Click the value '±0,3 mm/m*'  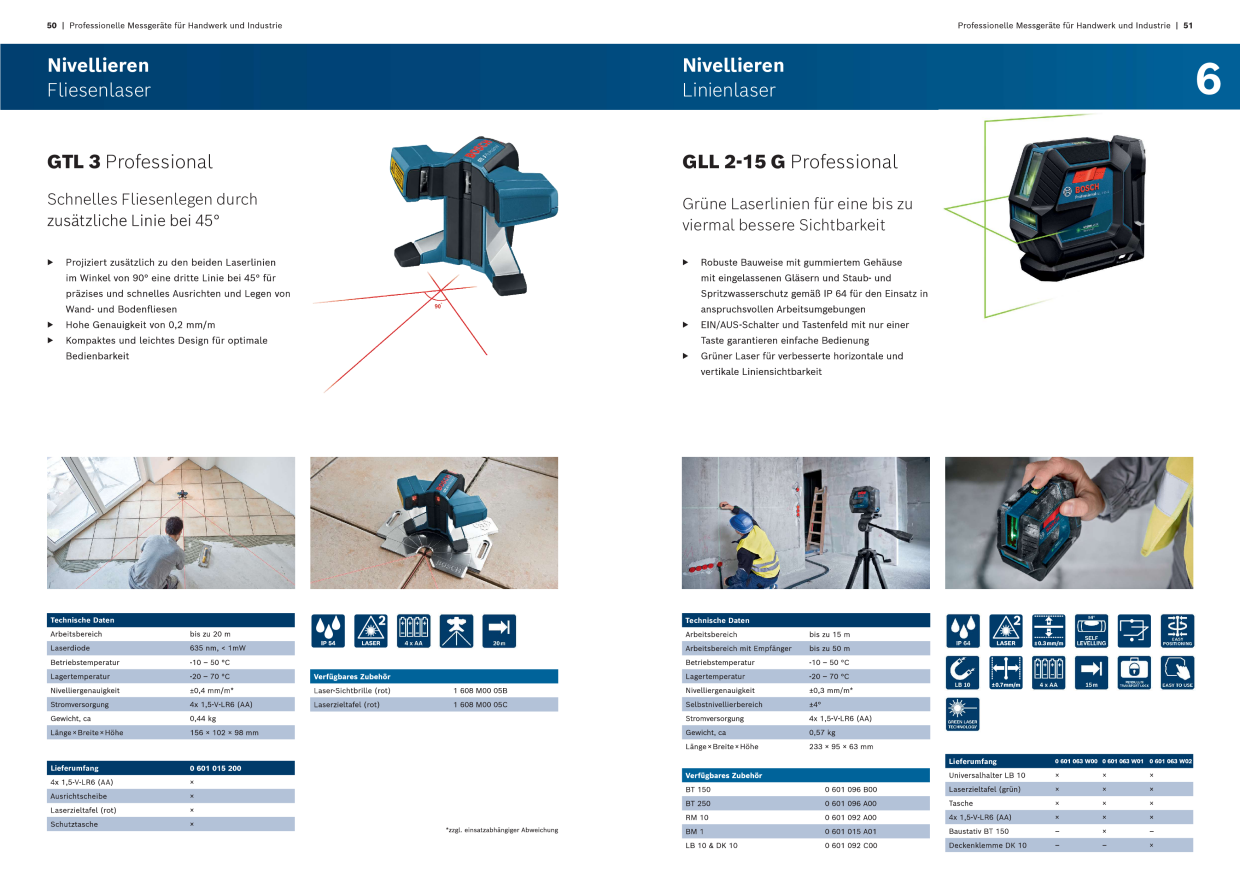click(831, 690)
